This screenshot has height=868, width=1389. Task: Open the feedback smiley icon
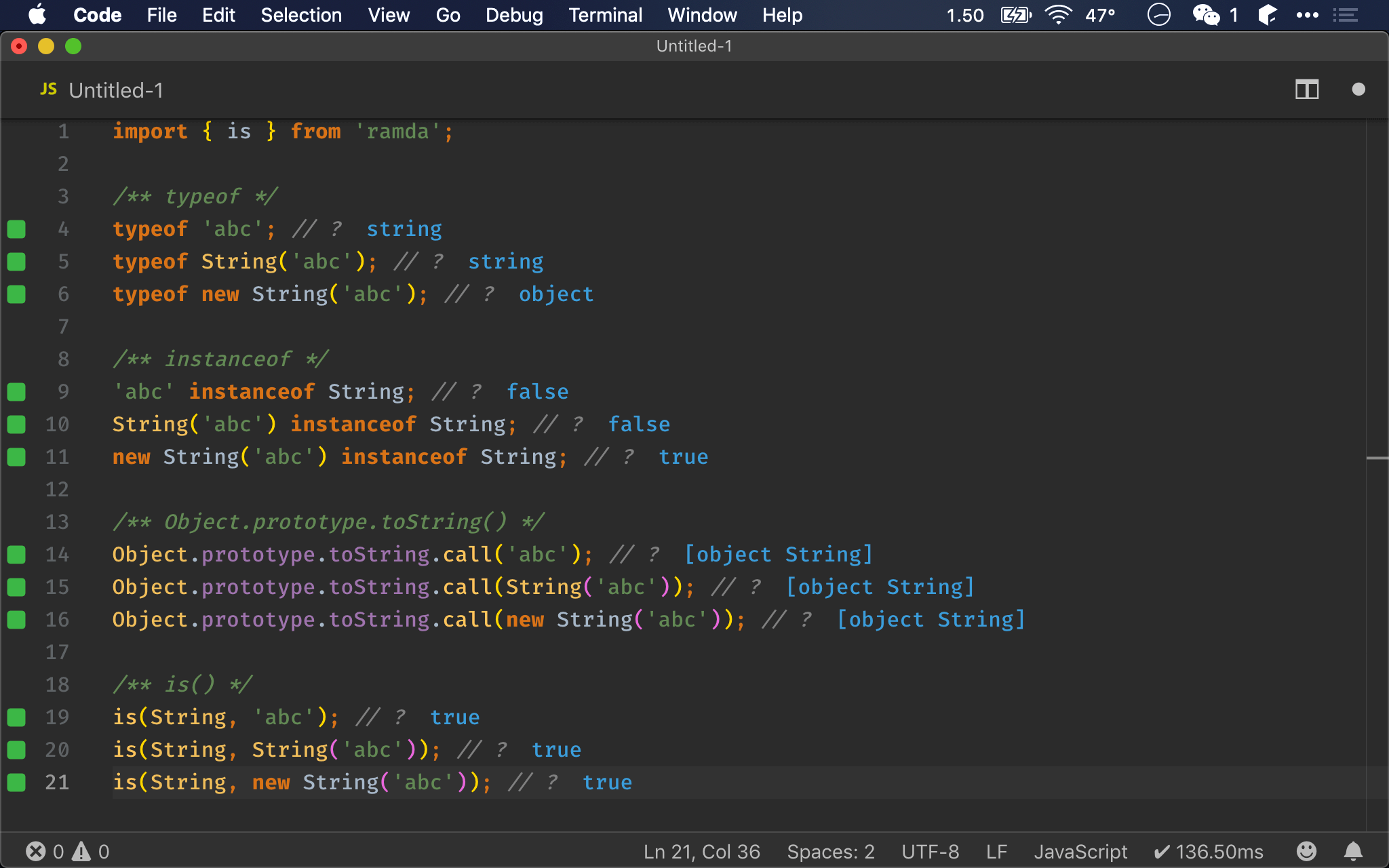pos(1306,851)
